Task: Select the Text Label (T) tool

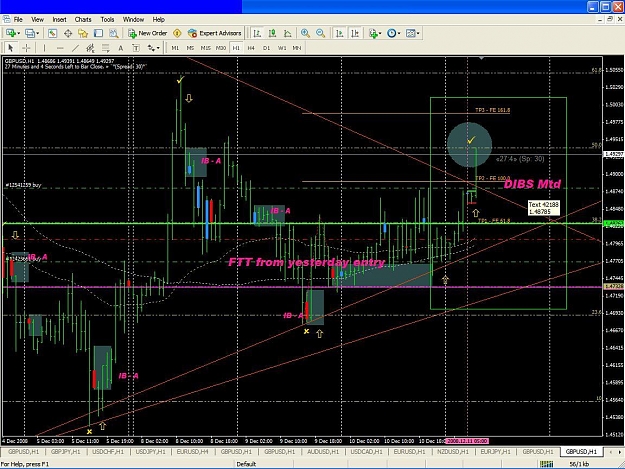Action: click(136, 48)
